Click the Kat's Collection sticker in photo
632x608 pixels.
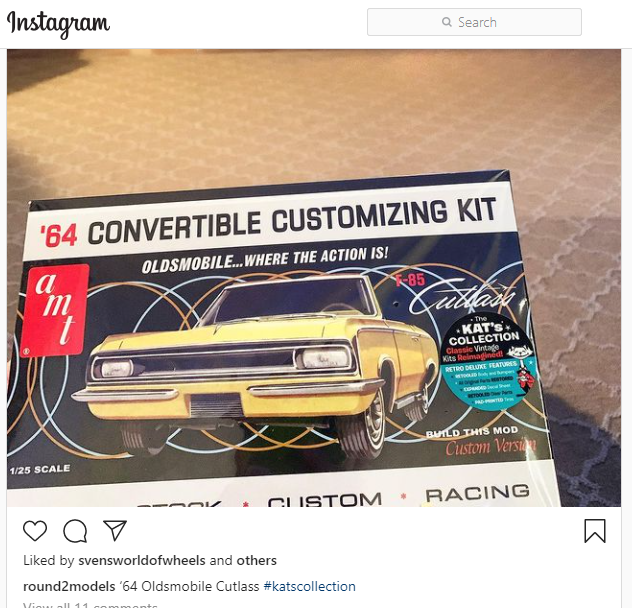[489, 362]
